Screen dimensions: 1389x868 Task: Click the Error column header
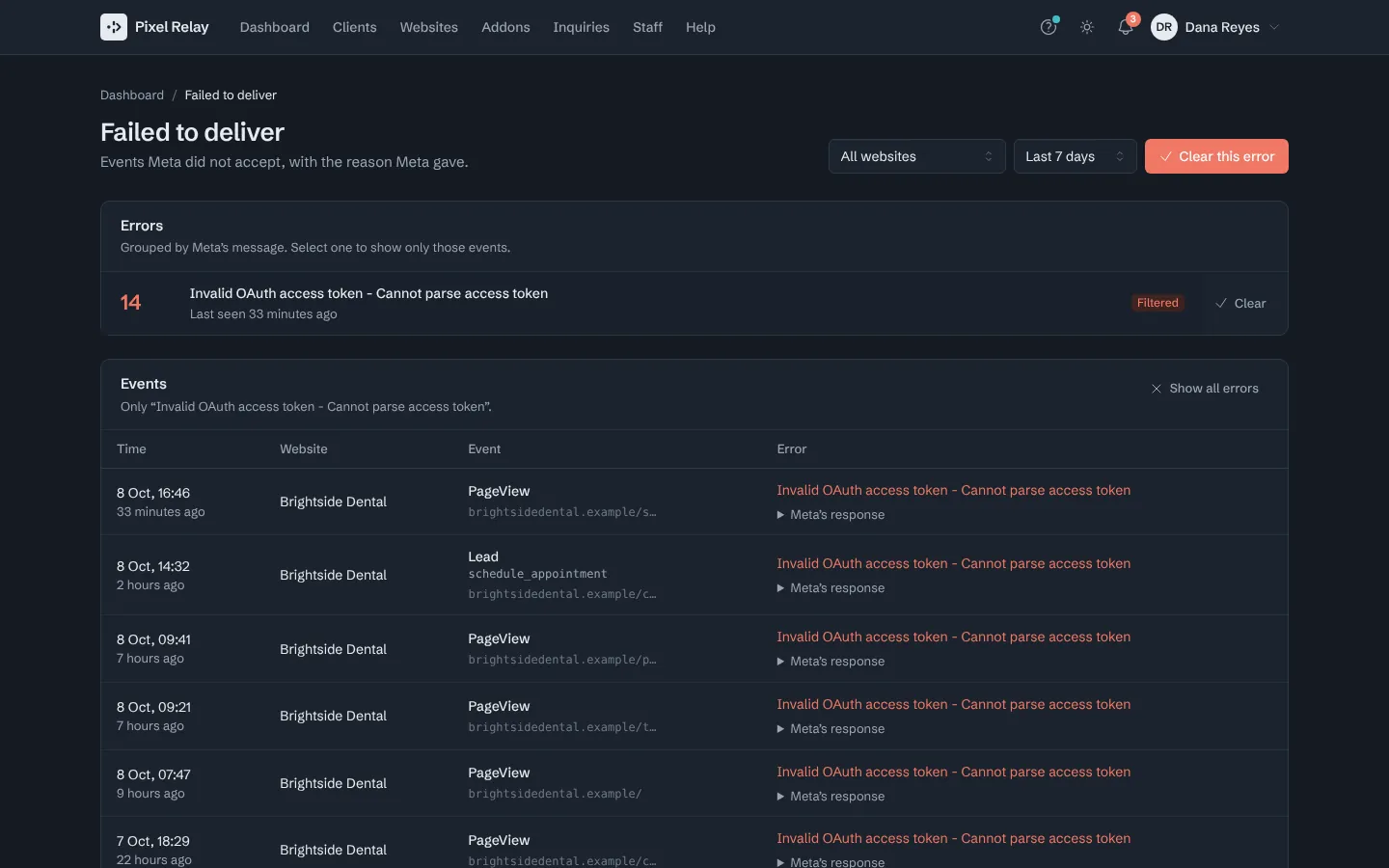click(x=792, y=449)
